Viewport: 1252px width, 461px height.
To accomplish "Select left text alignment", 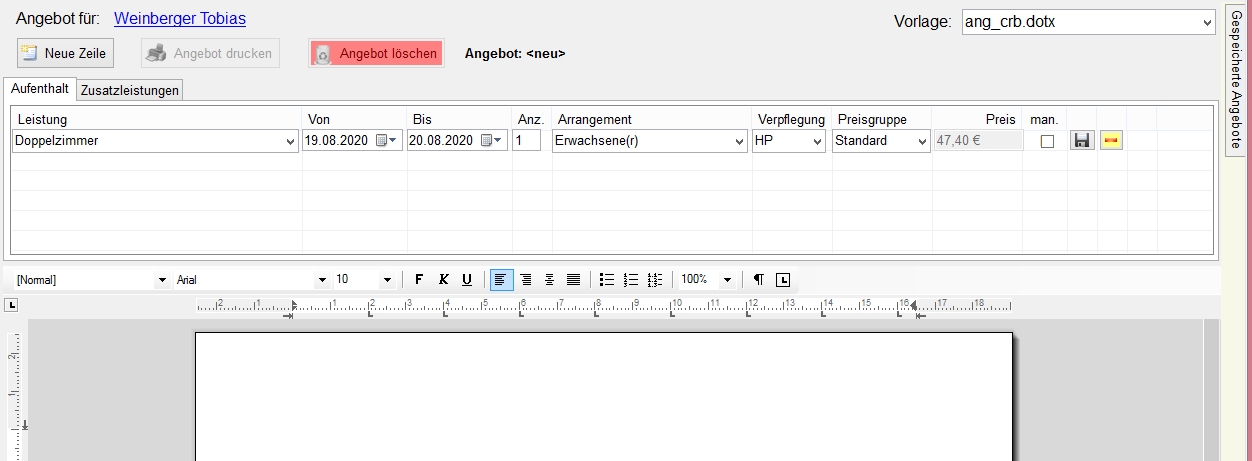I will tap(501, 280).
